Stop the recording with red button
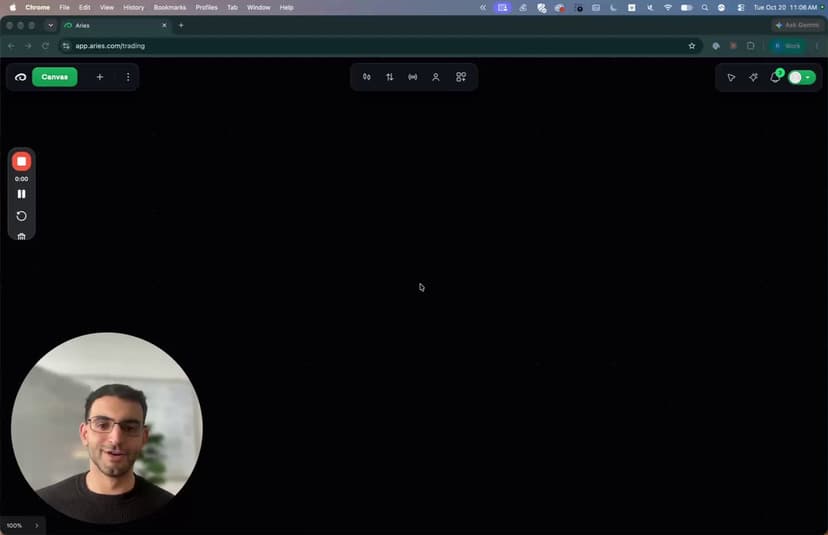 pyautogui.click(x=22, y=162)
